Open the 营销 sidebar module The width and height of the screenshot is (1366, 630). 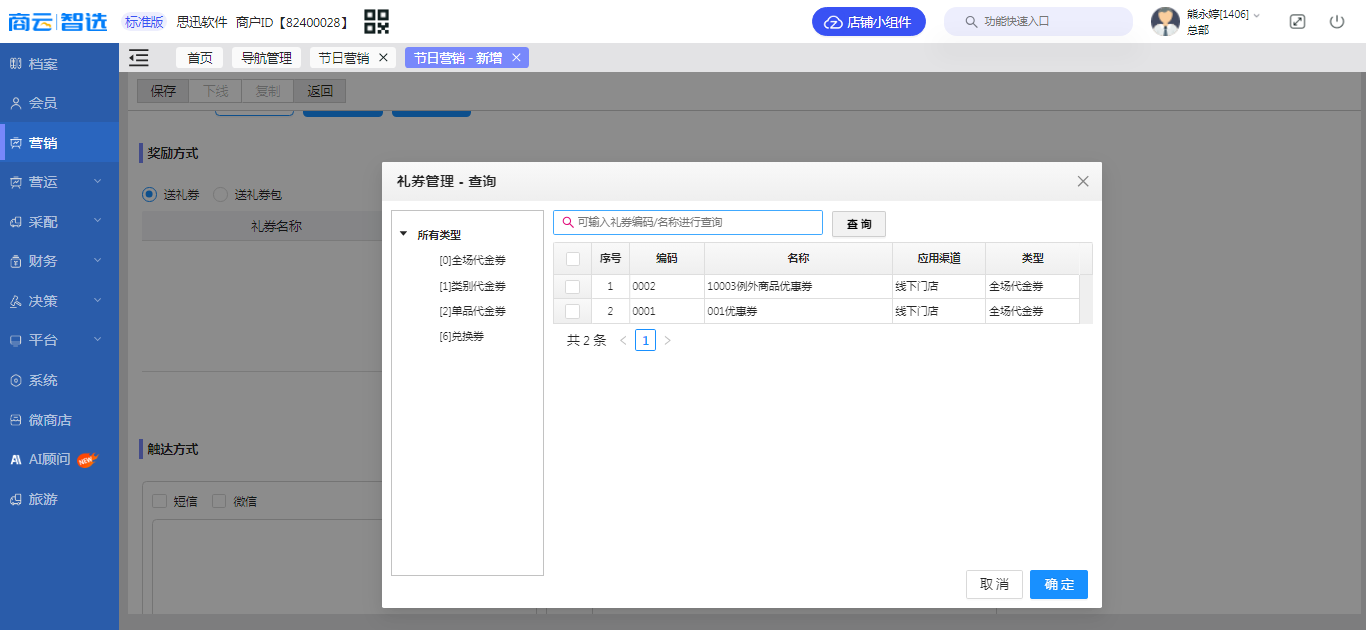pos(59,143)
